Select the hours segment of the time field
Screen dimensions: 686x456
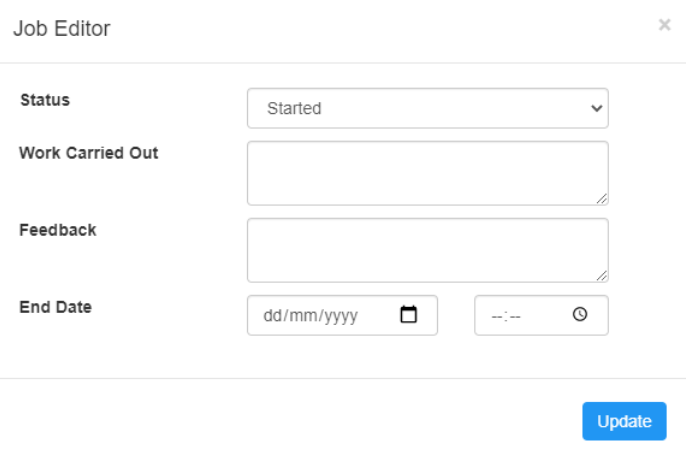[x=497, y=316]
